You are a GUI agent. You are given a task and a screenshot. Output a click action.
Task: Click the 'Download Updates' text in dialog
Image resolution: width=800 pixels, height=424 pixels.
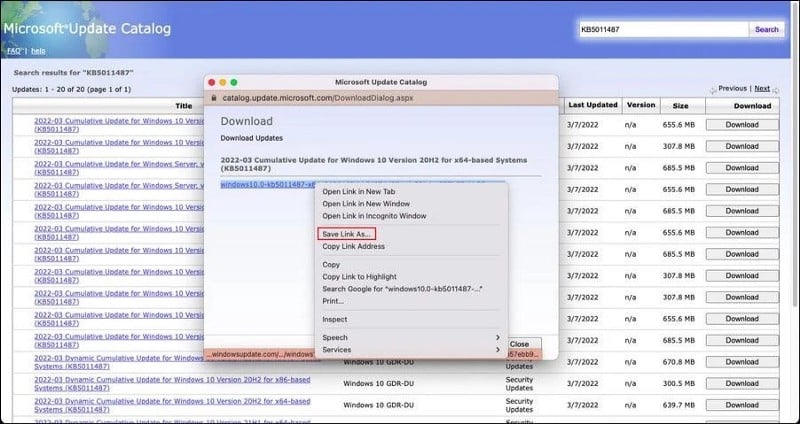click(x=252, y=138)
